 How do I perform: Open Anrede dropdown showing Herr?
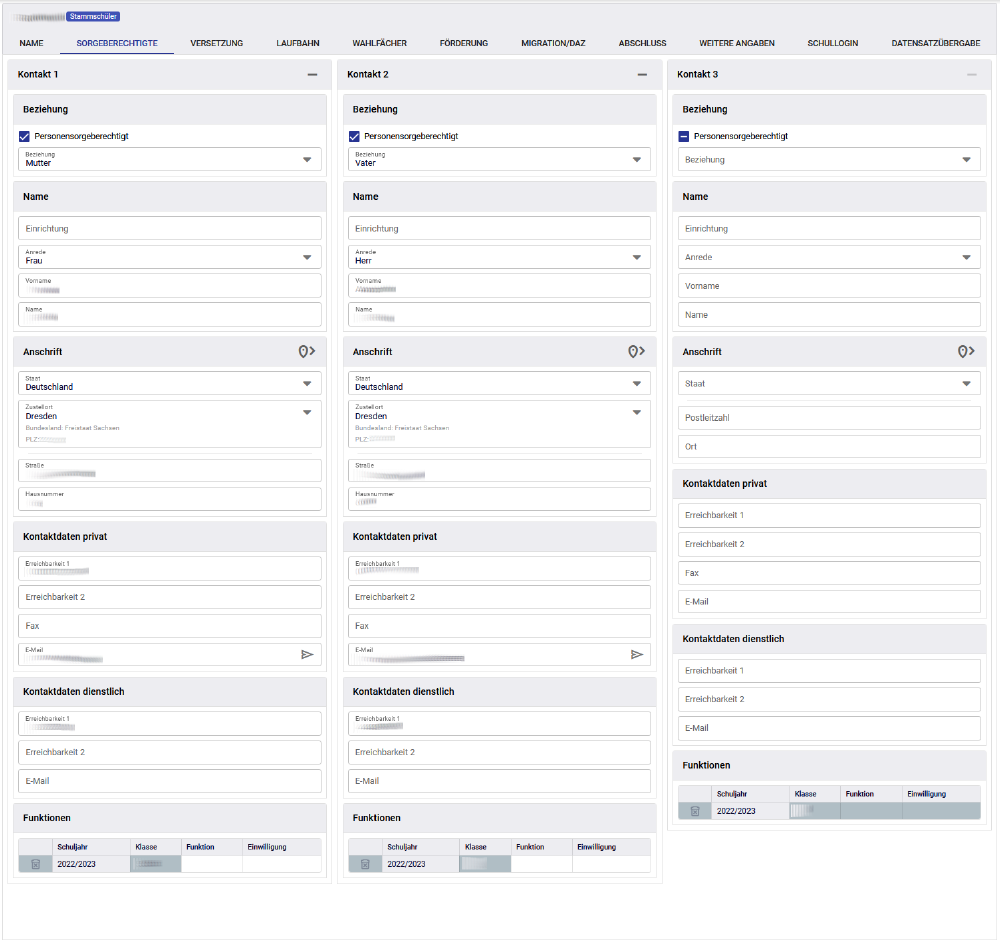[500, 257]
